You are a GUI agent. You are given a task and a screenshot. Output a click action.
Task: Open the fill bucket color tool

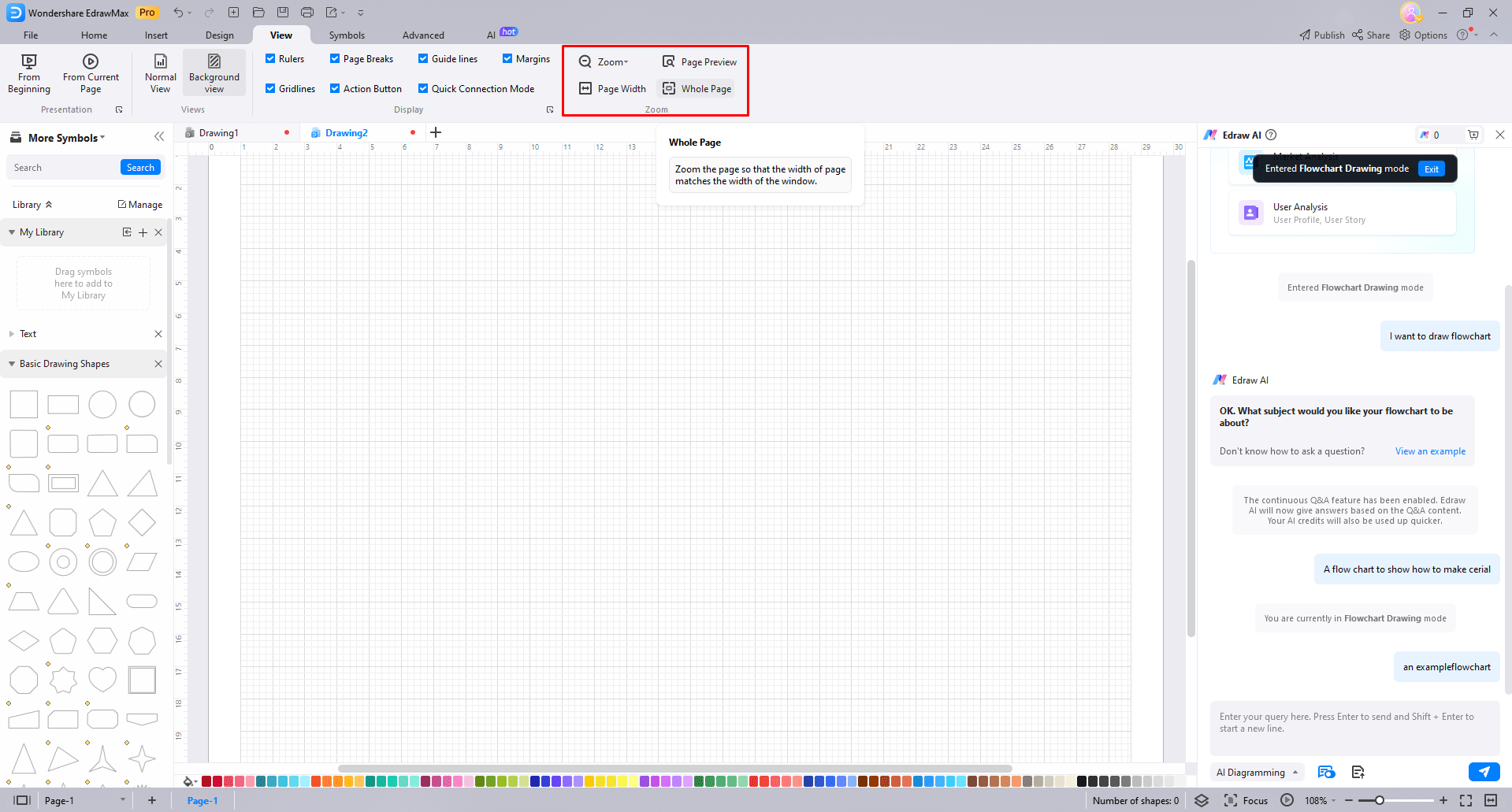188,781
